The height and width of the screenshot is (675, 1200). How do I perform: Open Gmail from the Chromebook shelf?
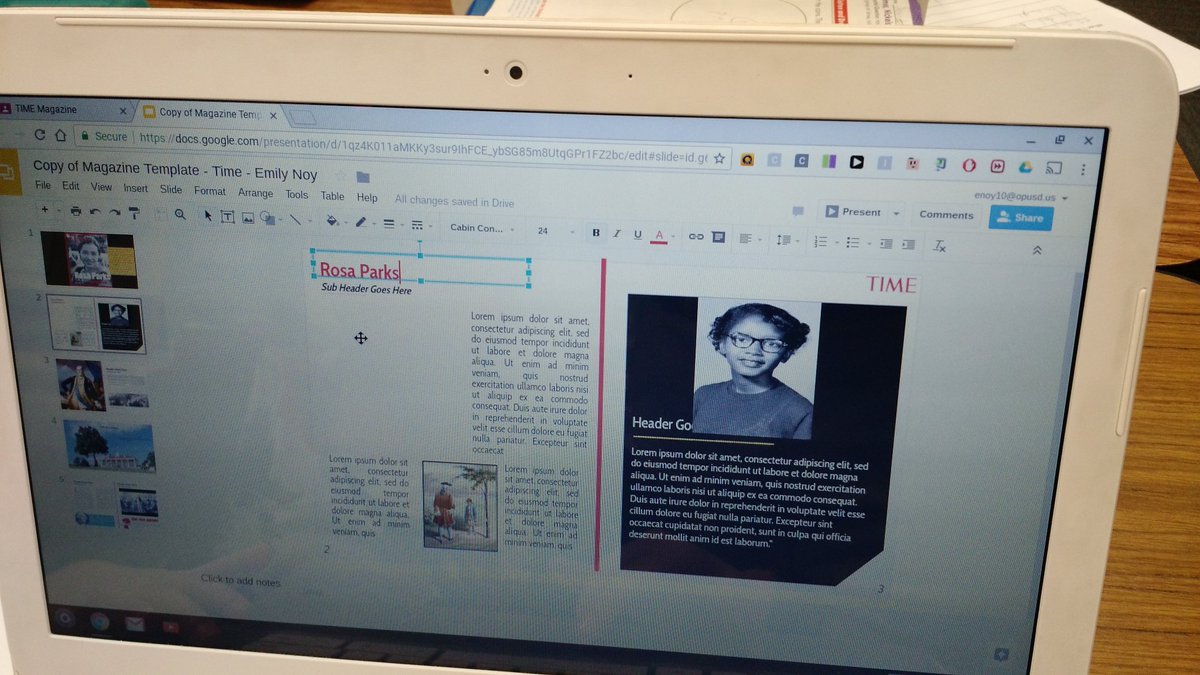click(134, 623)
